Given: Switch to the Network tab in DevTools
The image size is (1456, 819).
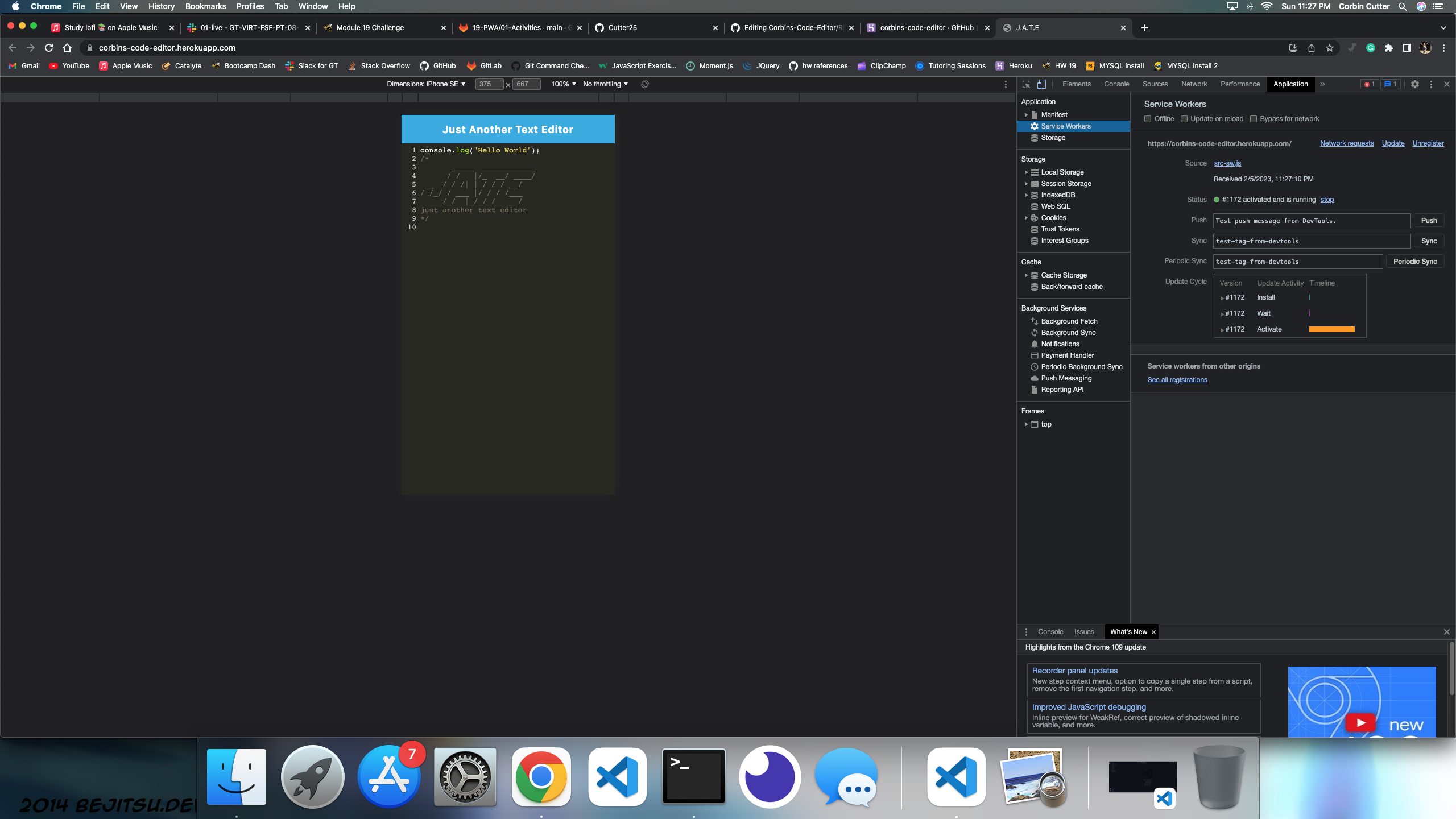Looking at the screenshot, I should pyautogui.click(x=1193, y=84).
